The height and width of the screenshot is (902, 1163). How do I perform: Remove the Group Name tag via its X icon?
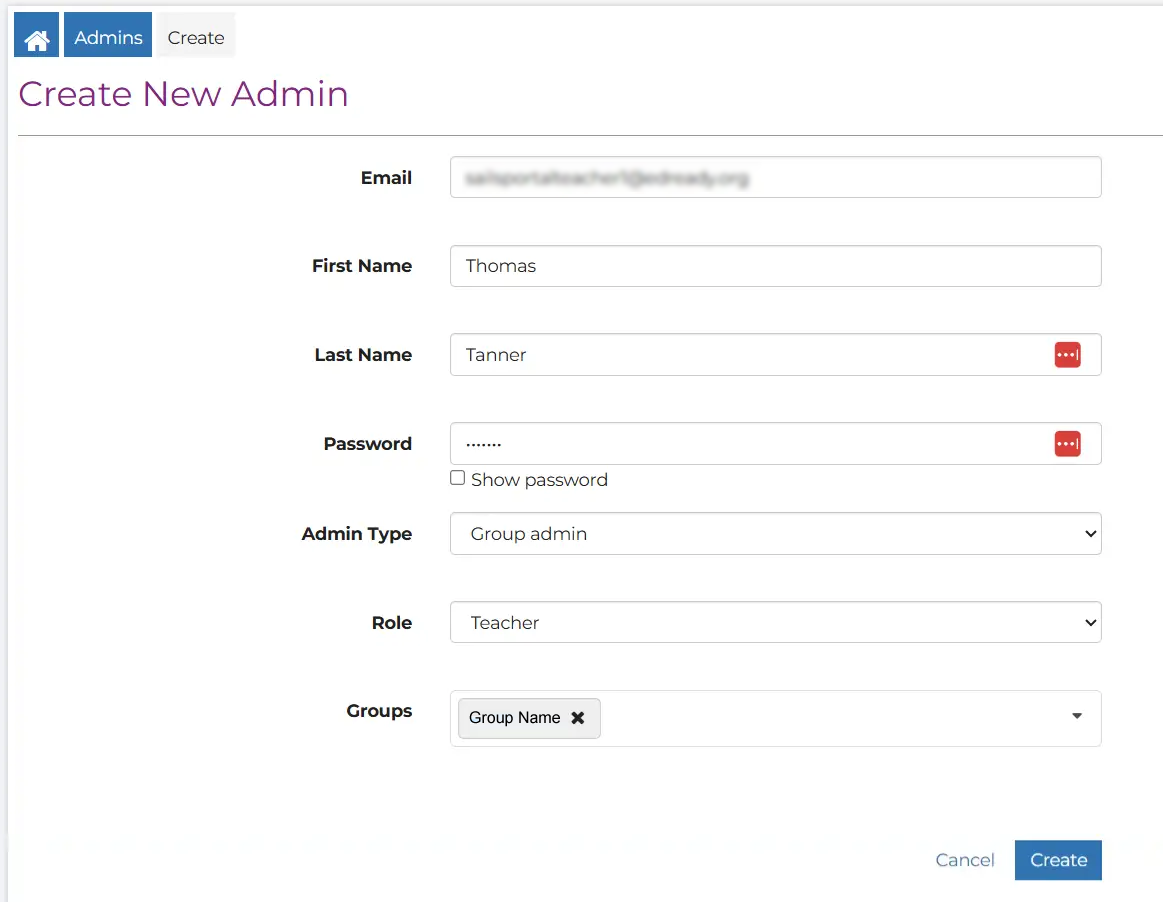tap(577, 717)
